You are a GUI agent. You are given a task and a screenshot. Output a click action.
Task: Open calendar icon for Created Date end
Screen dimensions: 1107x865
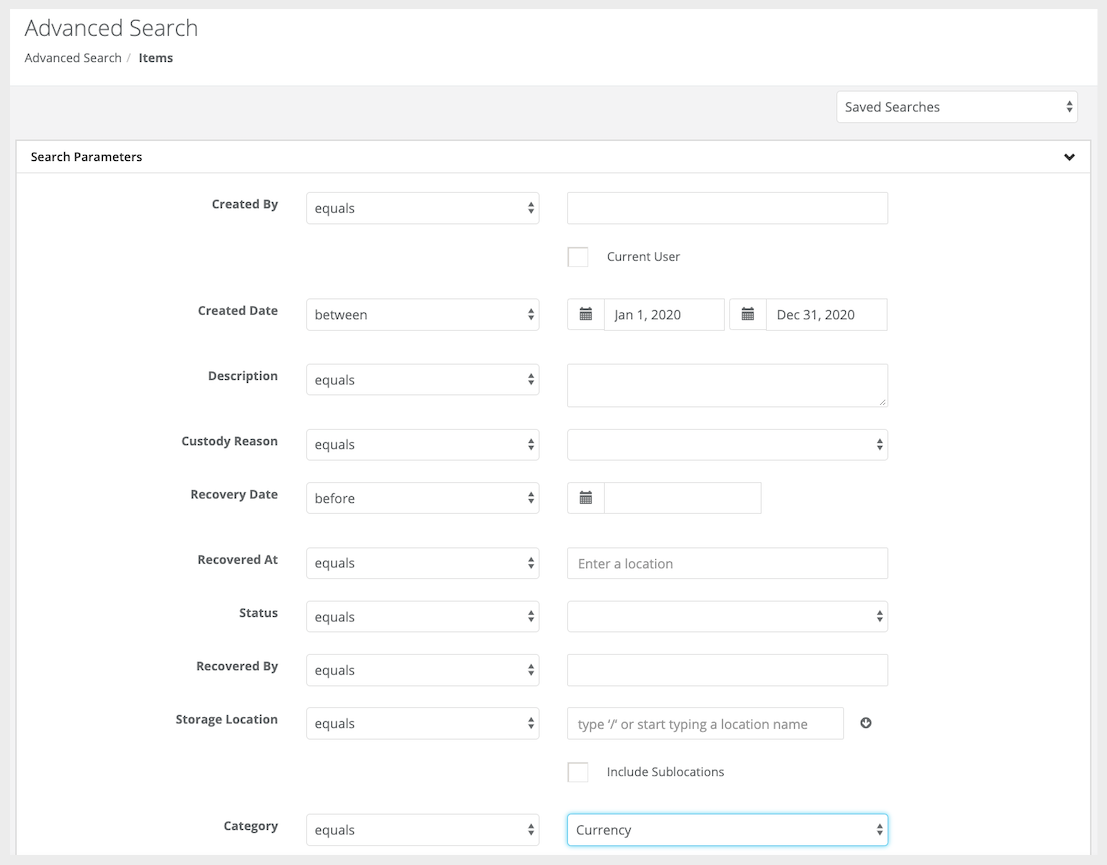(x=748, y=314)
